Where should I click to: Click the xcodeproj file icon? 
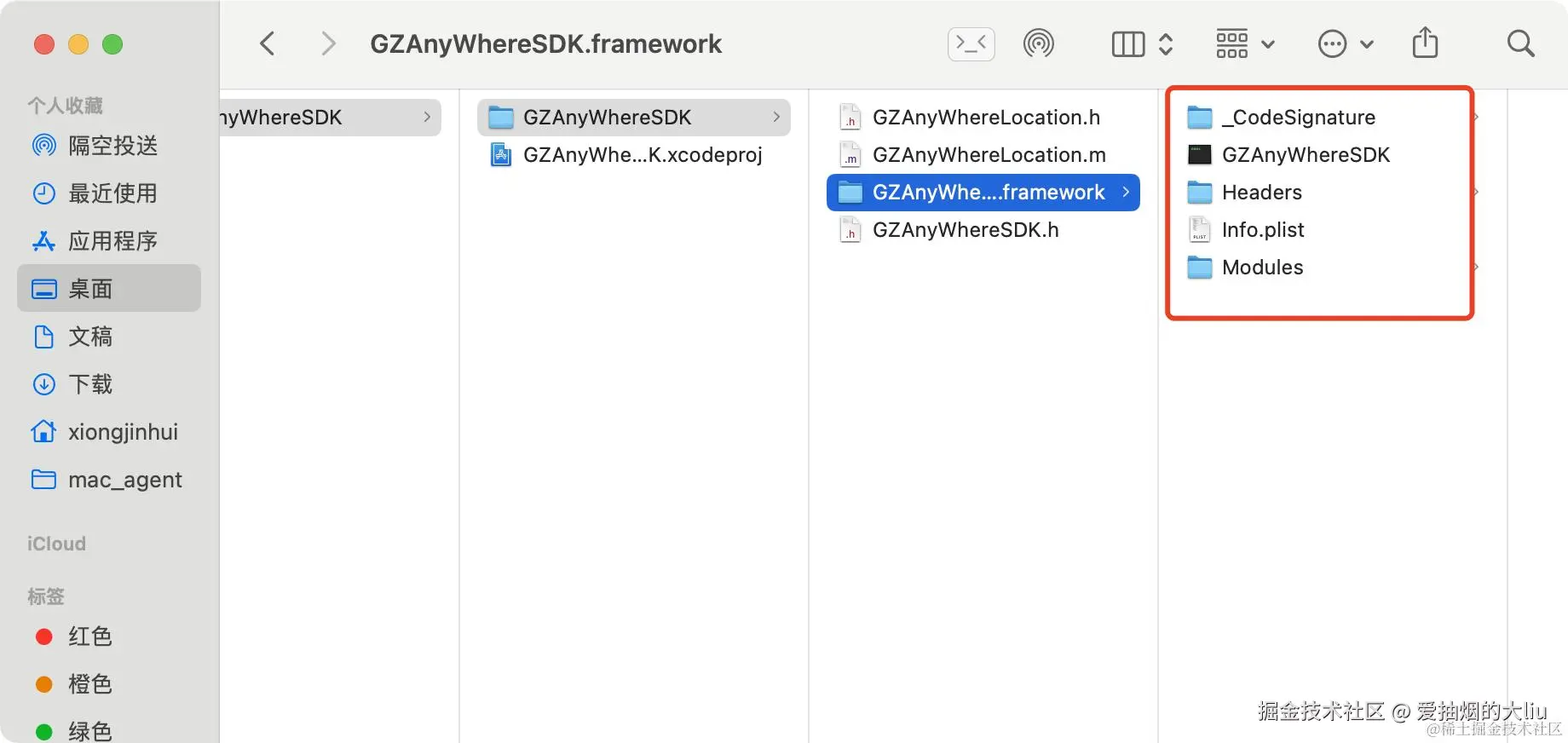501,155
